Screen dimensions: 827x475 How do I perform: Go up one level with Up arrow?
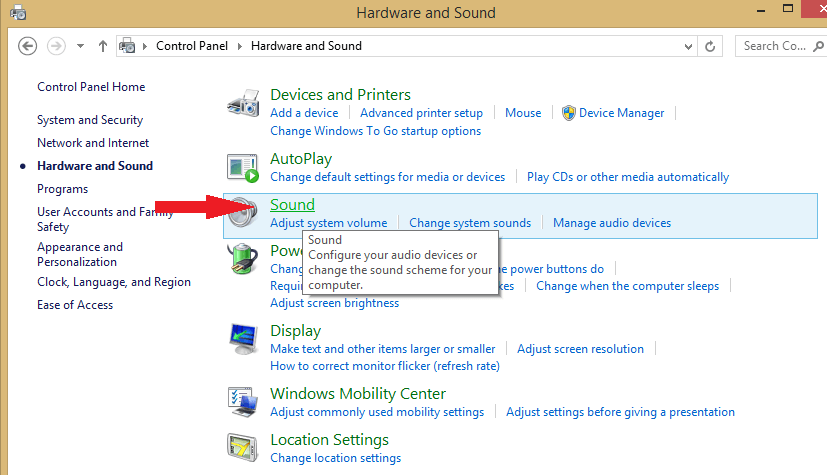[x=103, y=46]
